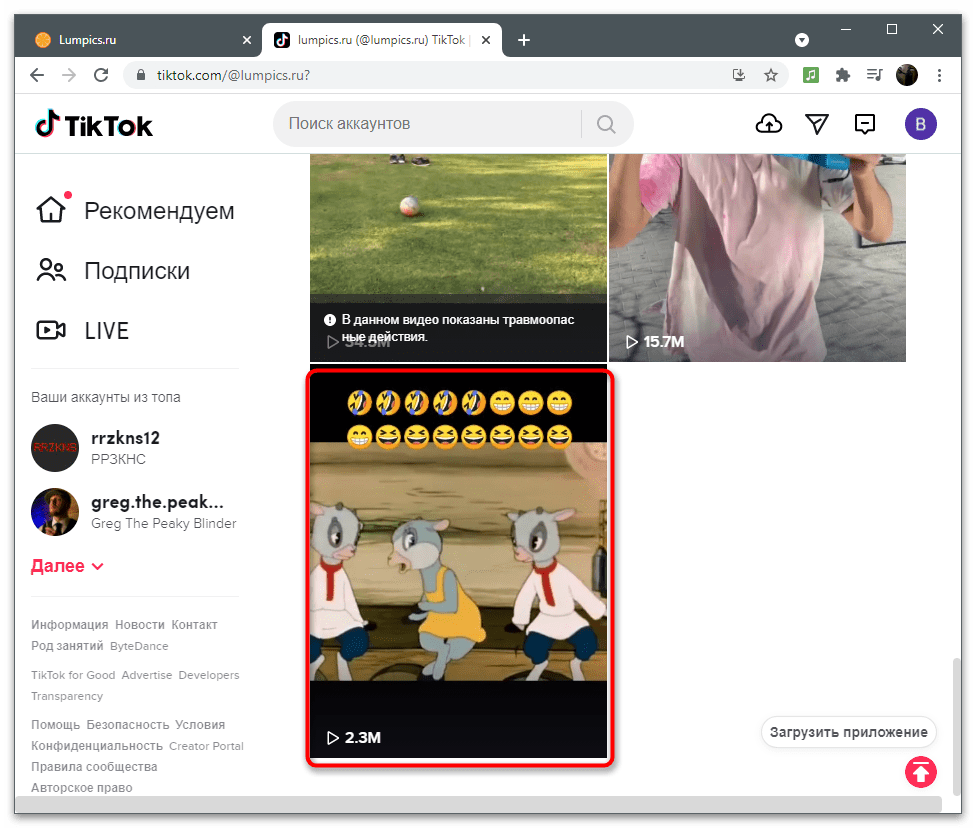Select the Рекомендуем home icon

[x=51, y=210]
